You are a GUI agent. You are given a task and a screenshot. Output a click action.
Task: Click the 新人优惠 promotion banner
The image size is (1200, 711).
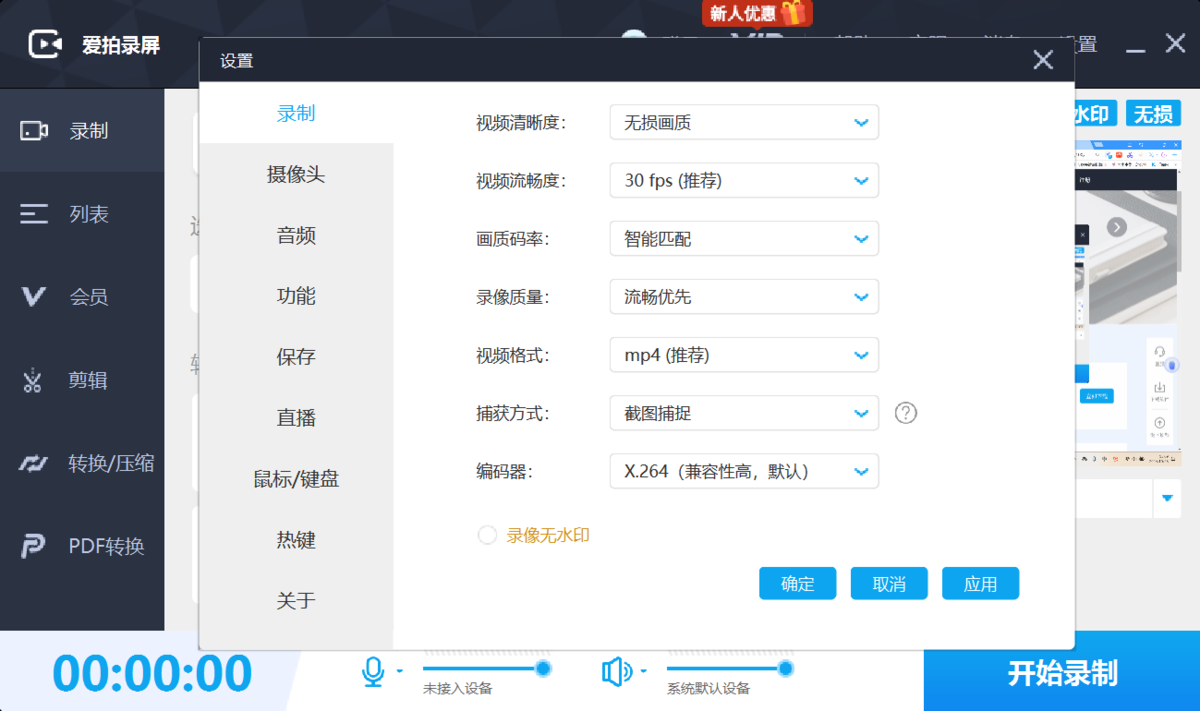755,13
